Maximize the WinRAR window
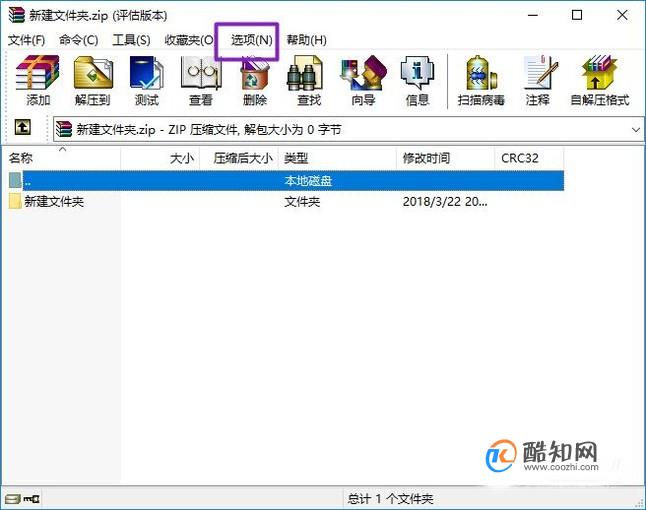This screenshot has width=646, height=510. click(577, 15)
